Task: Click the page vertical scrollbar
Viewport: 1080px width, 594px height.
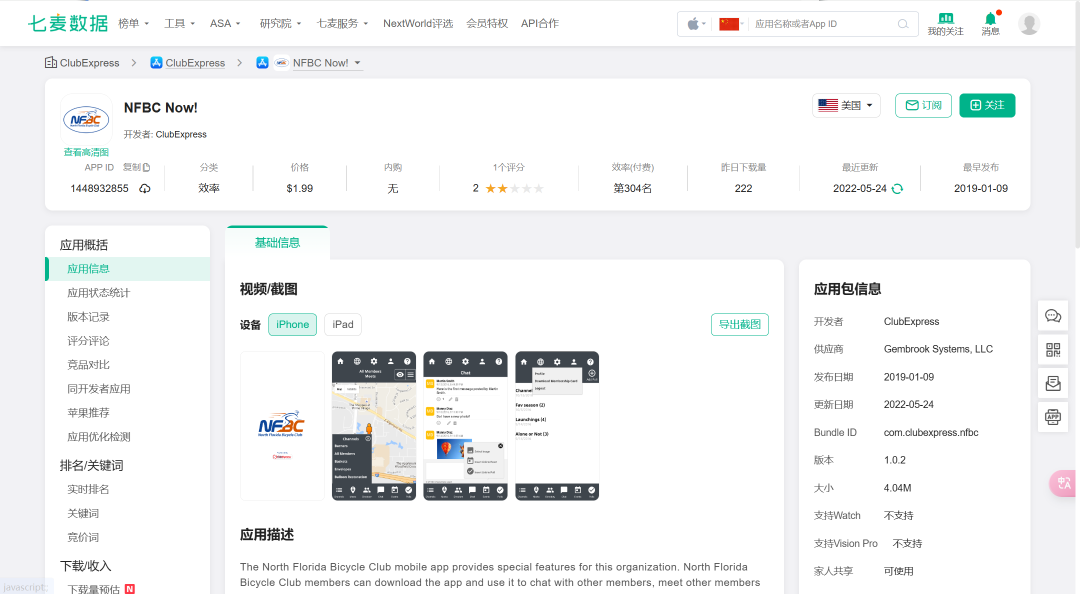Action: click(x=1077, y=124)
